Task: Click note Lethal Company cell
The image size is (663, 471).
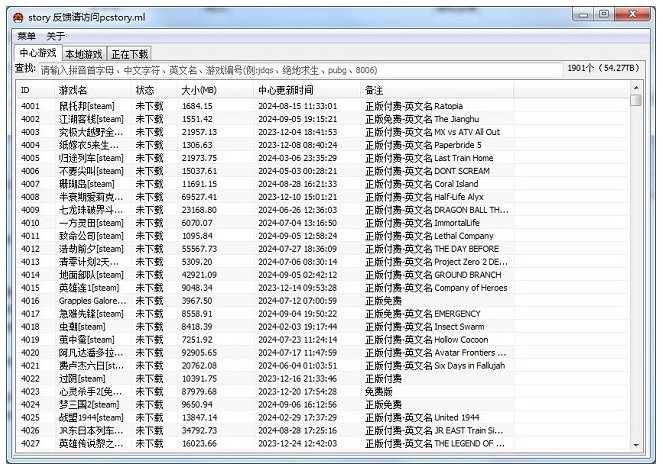Action: tap(429, 236)
